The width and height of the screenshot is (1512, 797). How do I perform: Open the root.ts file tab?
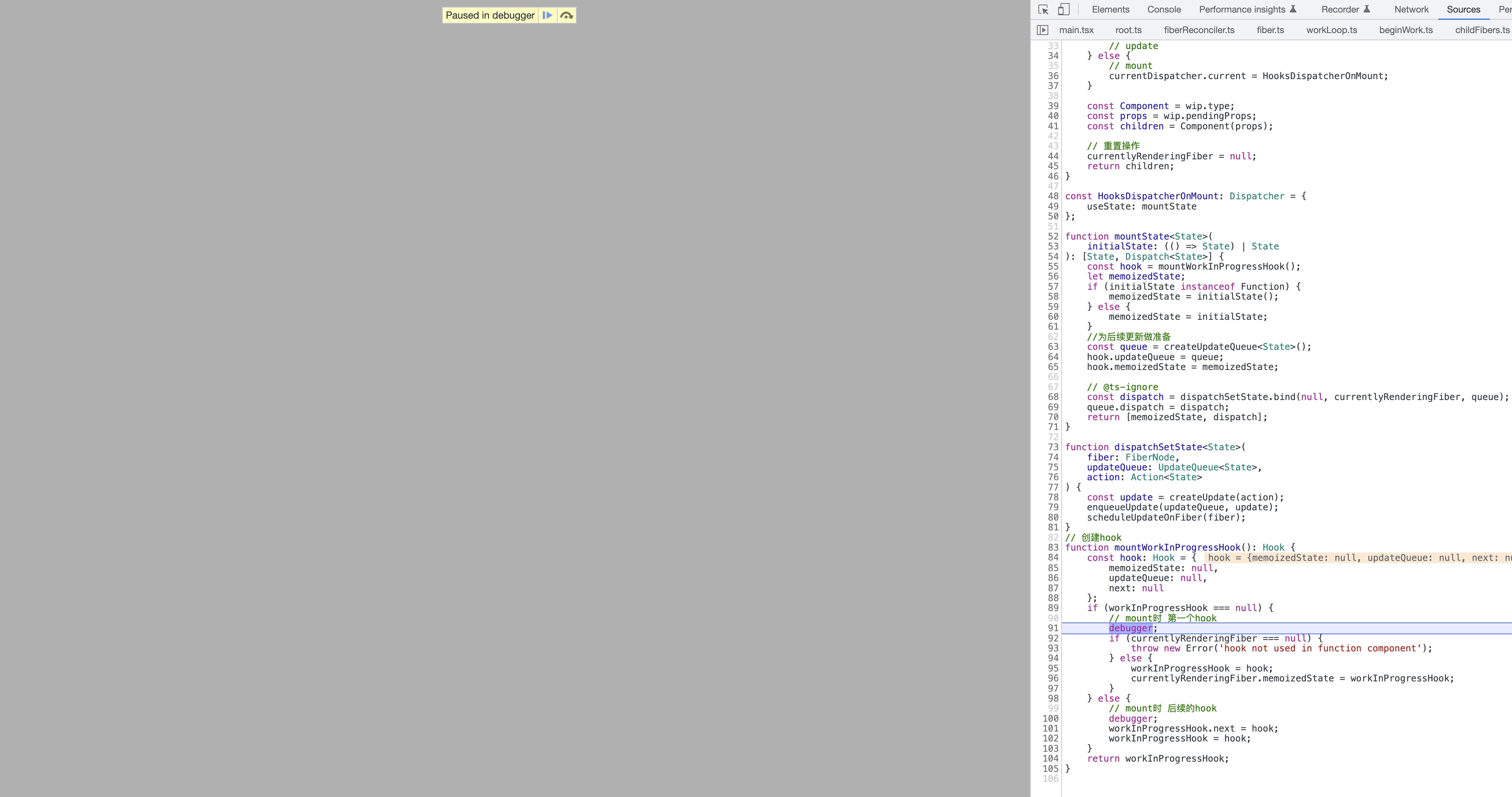tap(1128, 30)
